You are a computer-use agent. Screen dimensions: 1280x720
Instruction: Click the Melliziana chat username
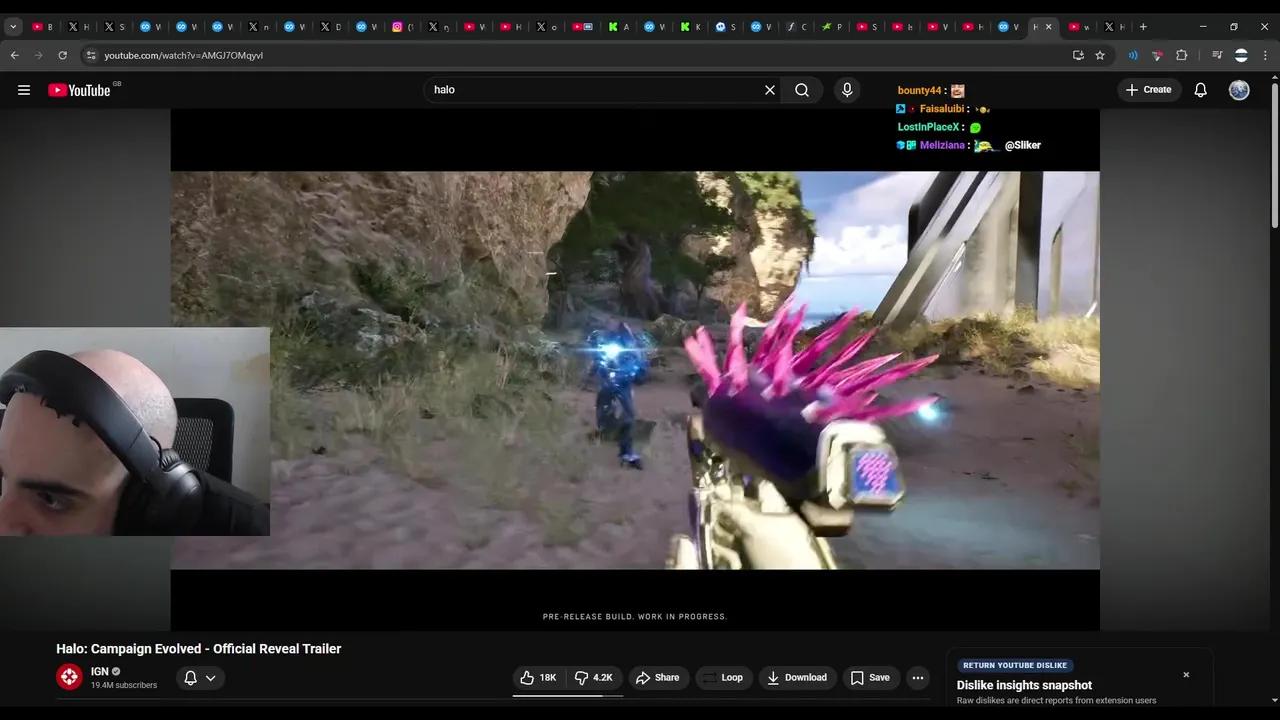tap(942, 145)
